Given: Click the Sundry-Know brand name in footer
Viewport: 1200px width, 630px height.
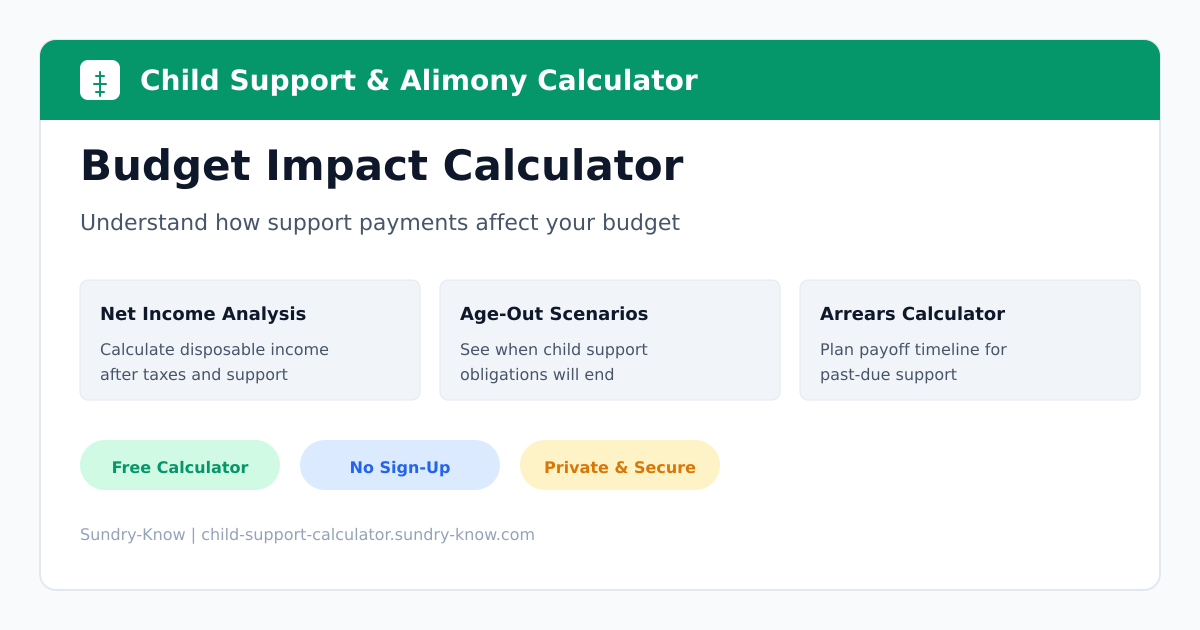Looking at the screenshot, I should click(132, 535).
